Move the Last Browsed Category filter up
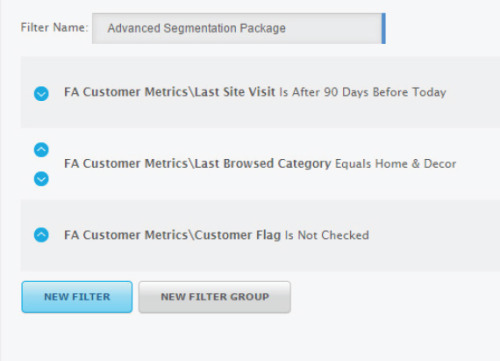This screenshot has width=500, height=361. [x=41, y=150]
